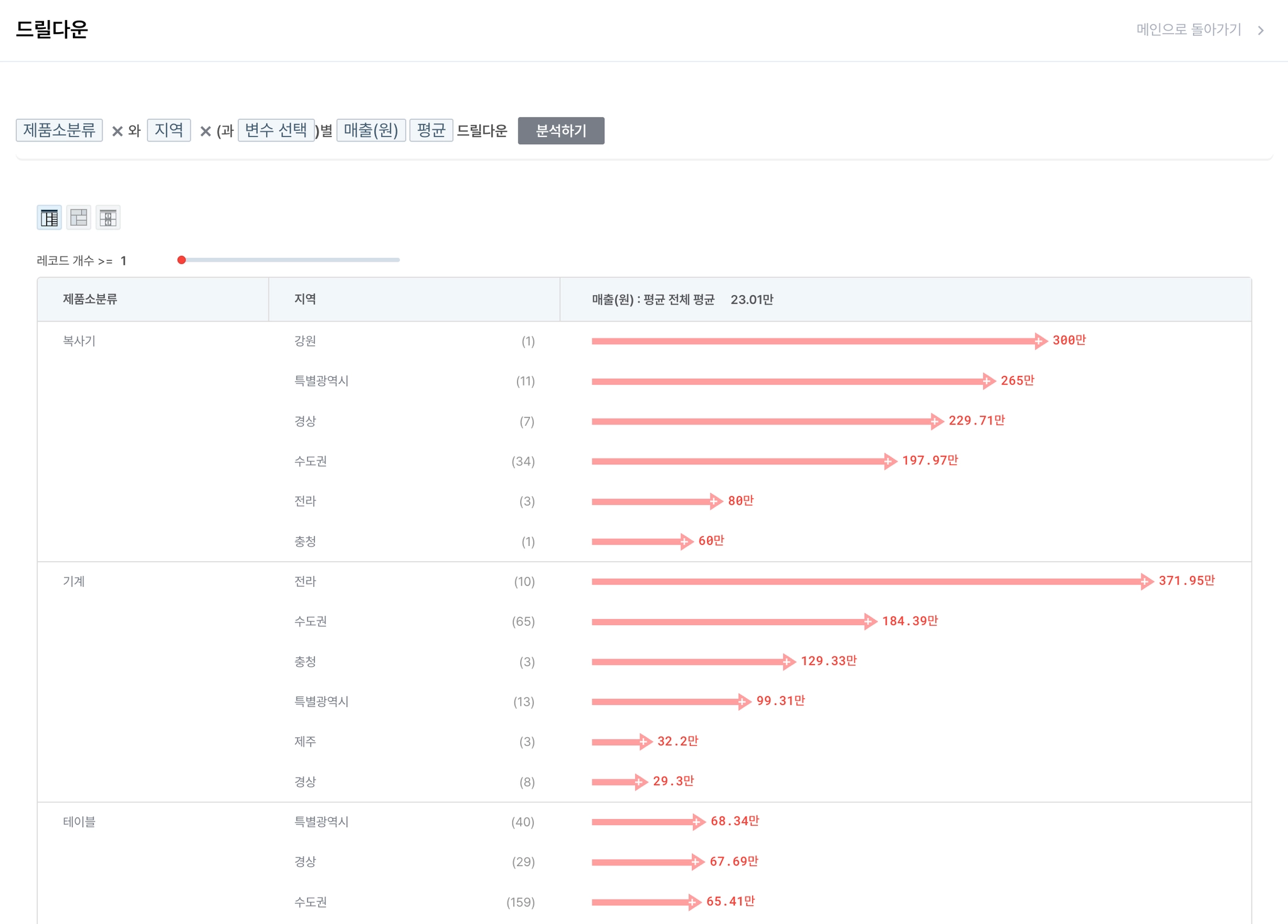Click arrow marker on 테이블 수도권 65.41만 bar

(x=693, y=902)
